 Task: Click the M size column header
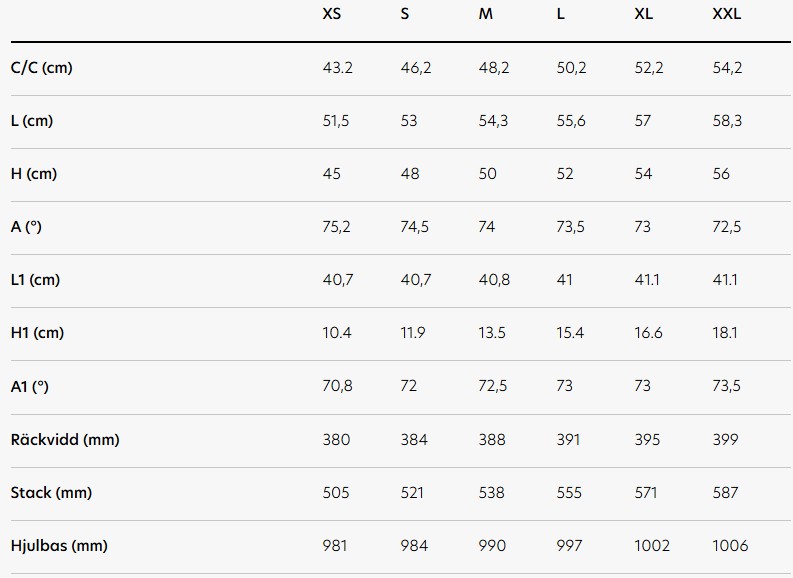point(486,14)
